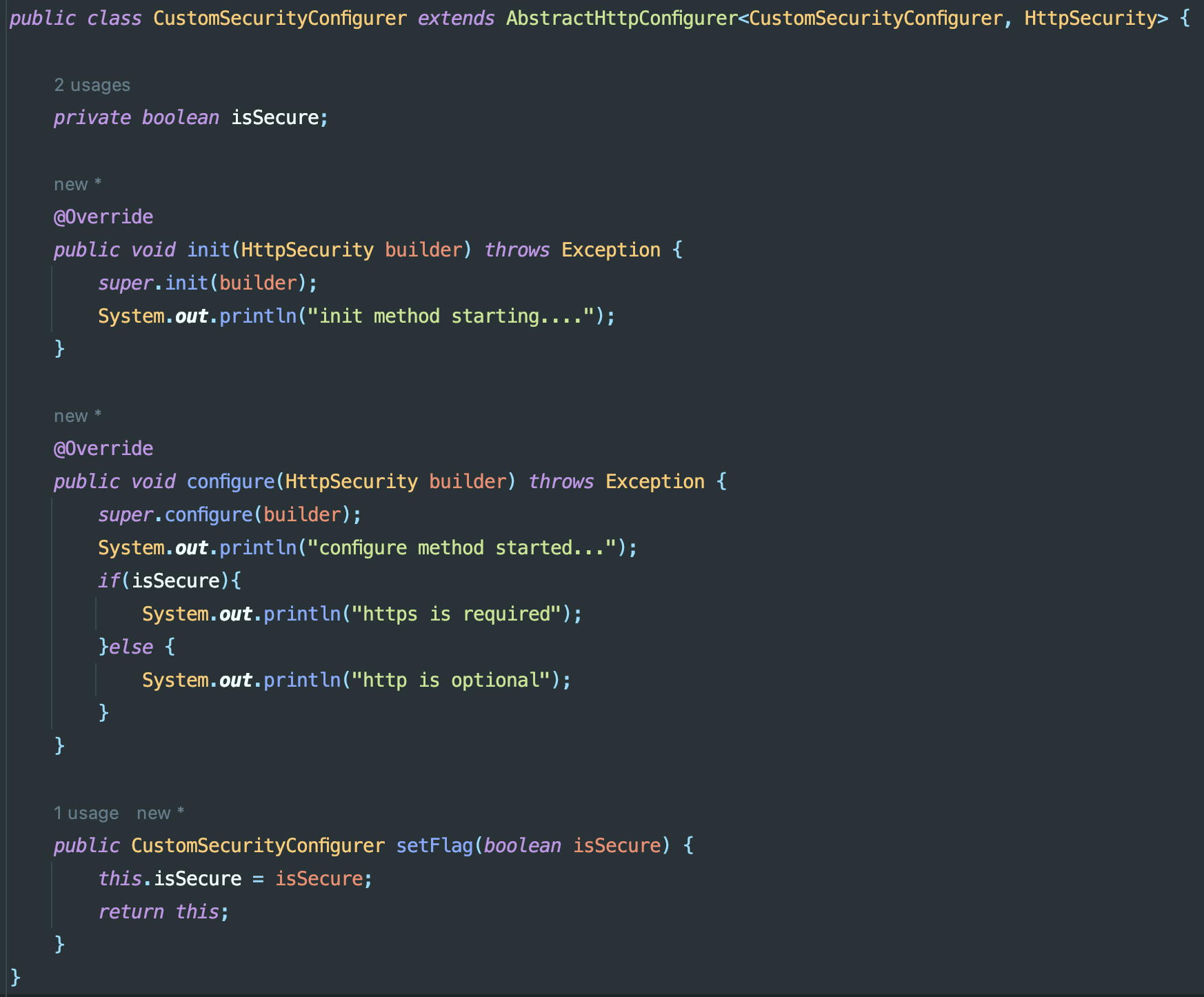Click isSecure parameter in setFlag signature
The image size is (1204, 997).
point(617,845)
